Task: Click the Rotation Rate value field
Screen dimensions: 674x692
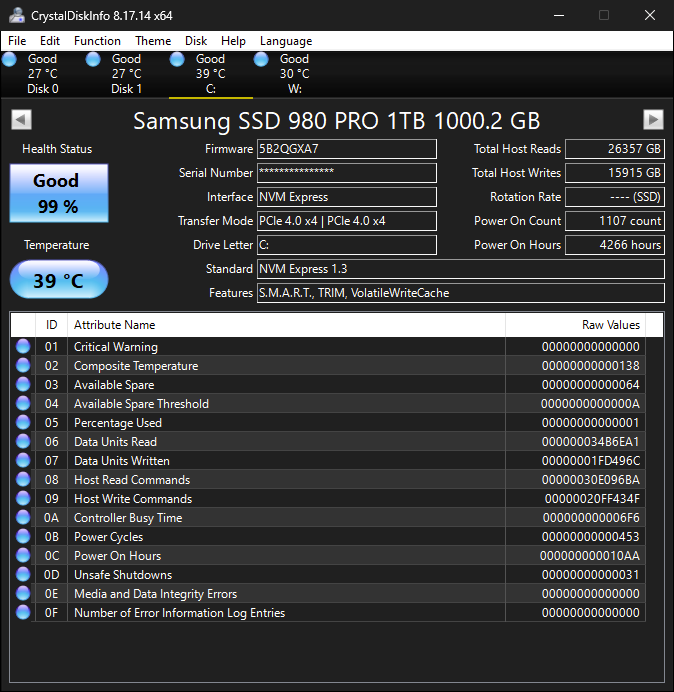Action: [x=615, y=197]
